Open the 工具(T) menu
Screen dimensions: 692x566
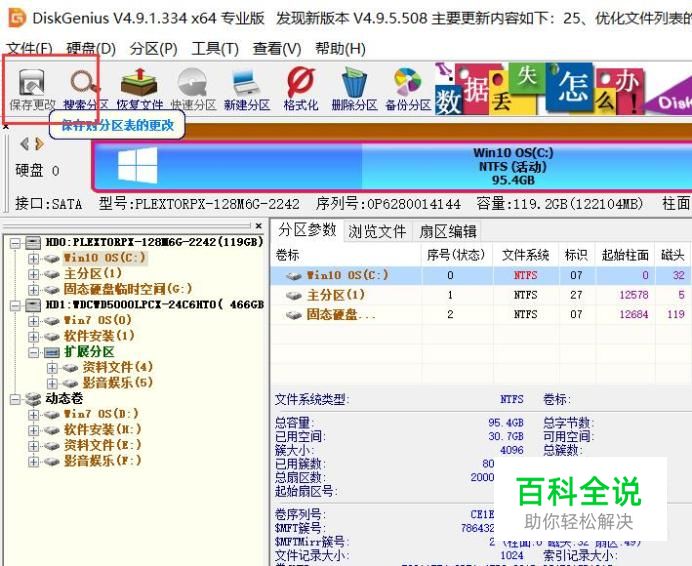coord(215,48)
